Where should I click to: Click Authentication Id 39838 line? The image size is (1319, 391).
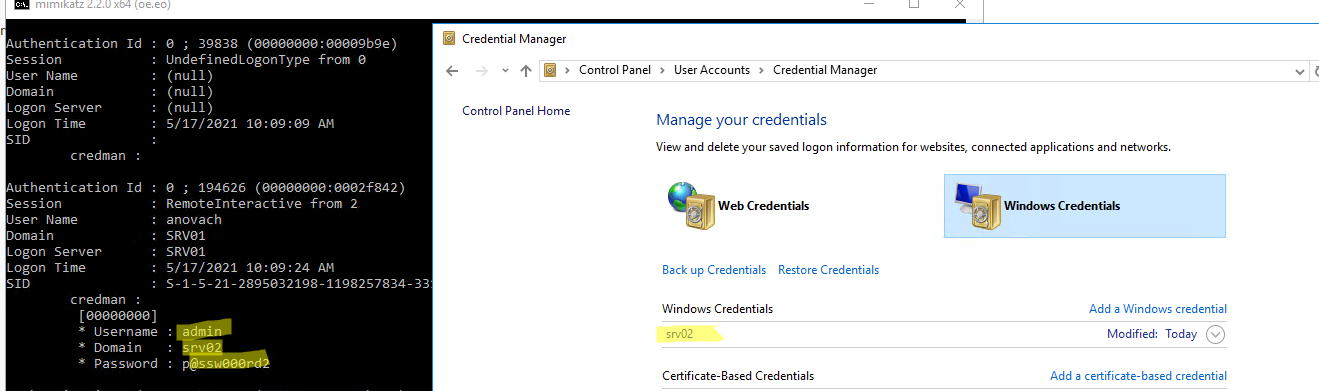(x=202, y=44)
